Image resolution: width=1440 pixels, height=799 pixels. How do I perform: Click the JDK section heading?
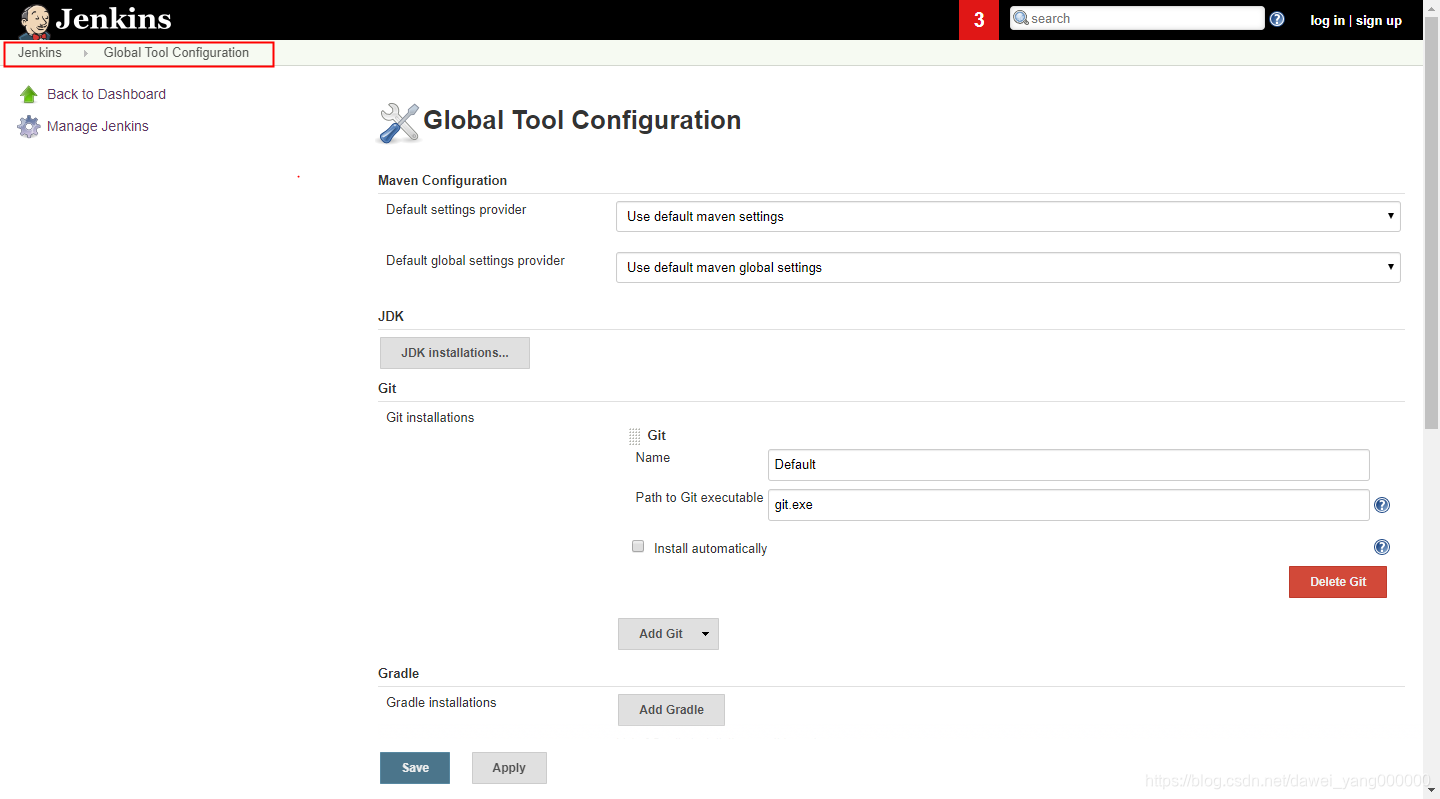(391, 316)
